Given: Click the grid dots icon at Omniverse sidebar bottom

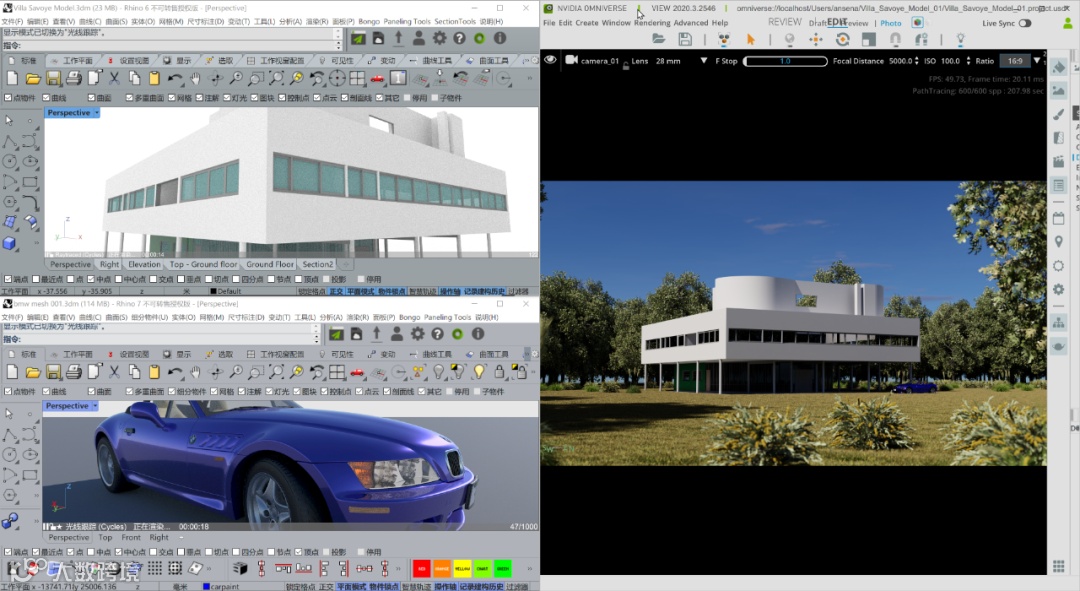Looking at the screenshot, I should click(1059, 566).
